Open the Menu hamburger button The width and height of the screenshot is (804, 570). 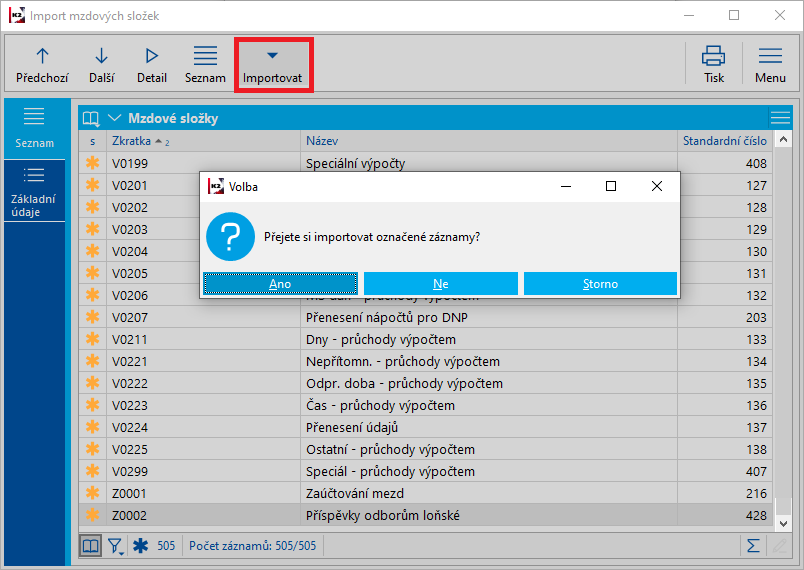click(770, 65)
